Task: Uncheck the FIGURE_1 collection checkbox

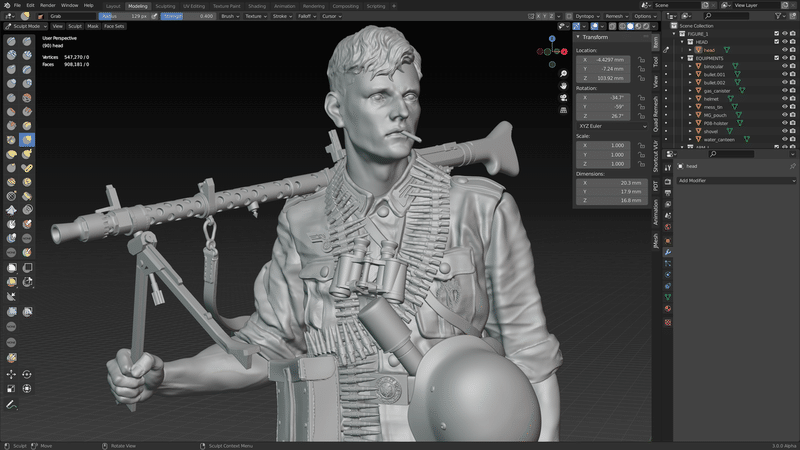Action: tap(777, 34)
